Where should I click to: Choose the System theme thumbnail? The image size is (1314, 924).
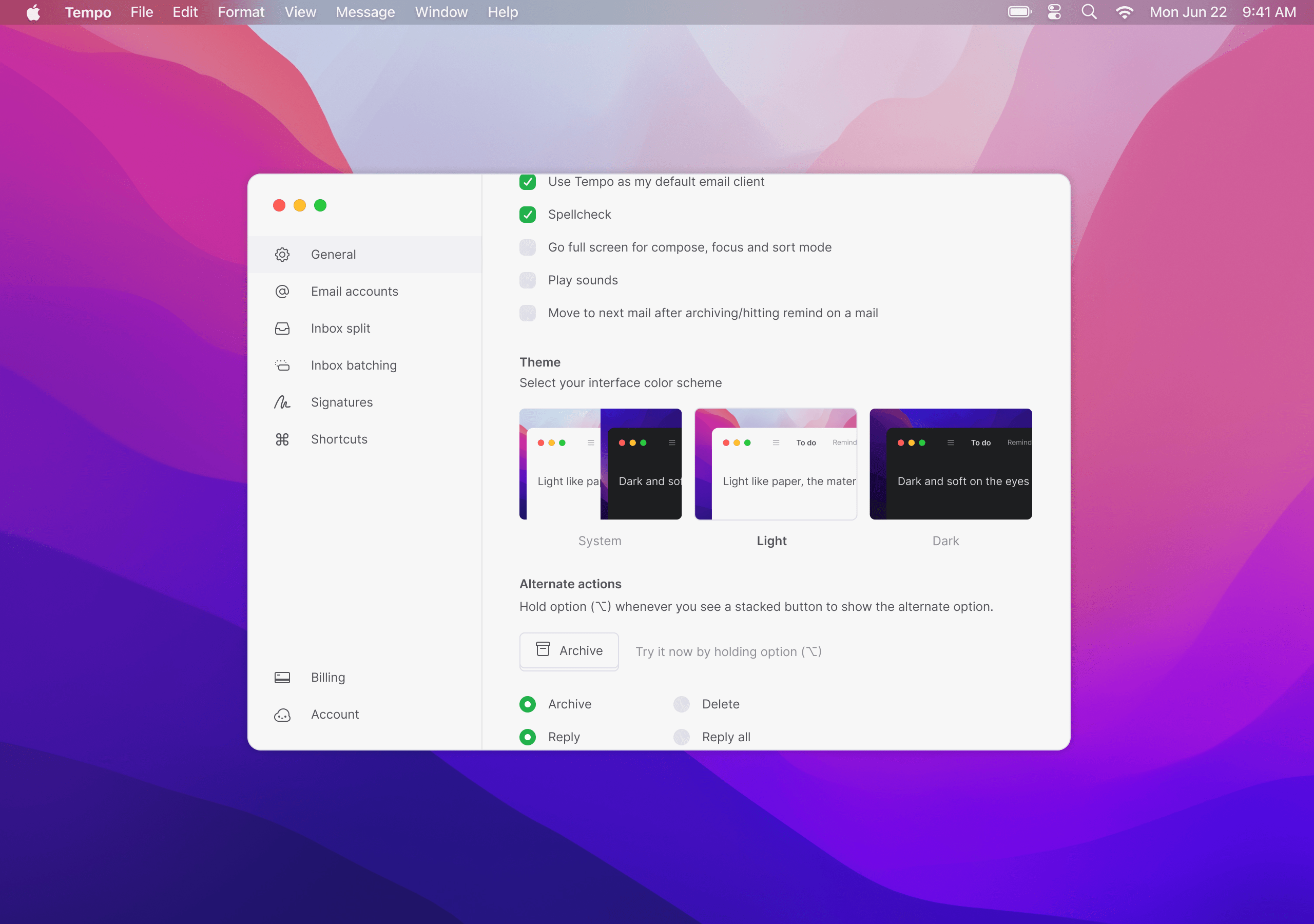pos(601,464)
